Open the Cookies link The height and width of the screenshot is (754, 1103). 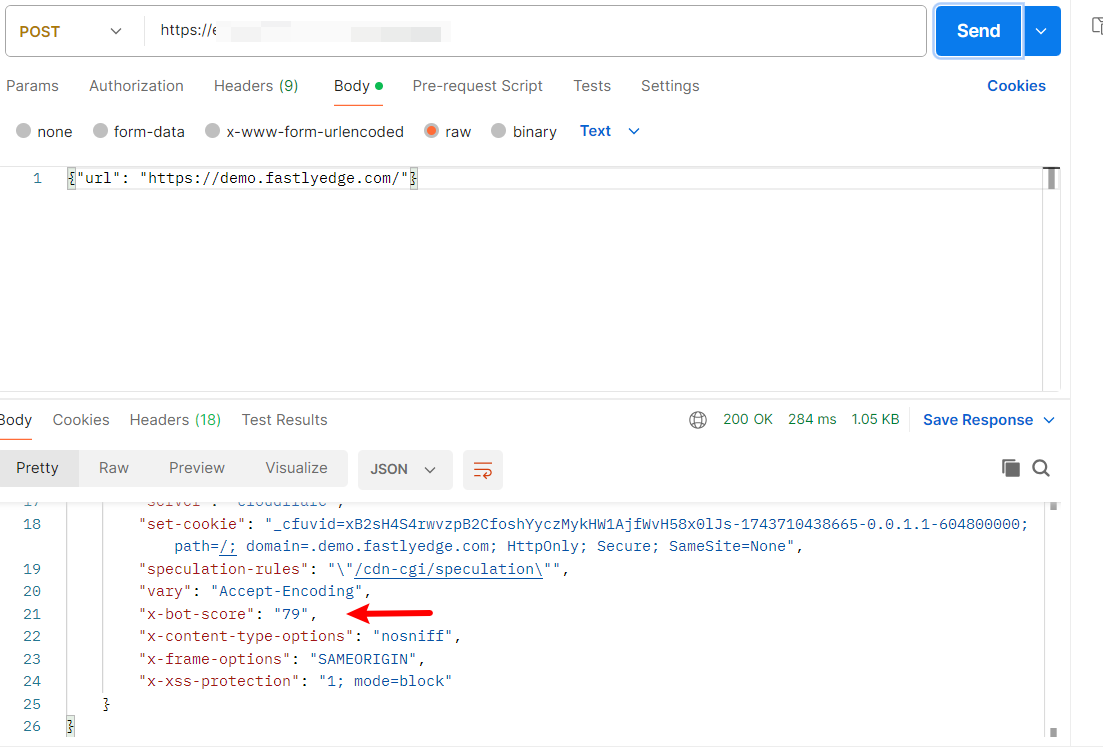tap(1016, 86)
